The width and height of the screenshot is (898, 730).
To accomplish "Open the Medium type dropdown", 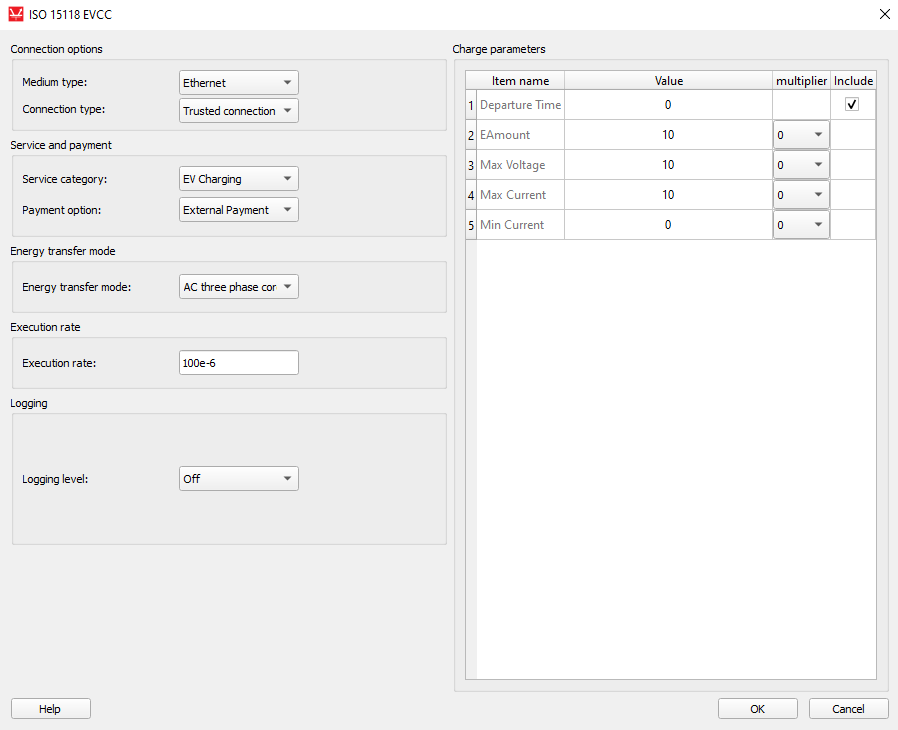I will tap(239, 82).
